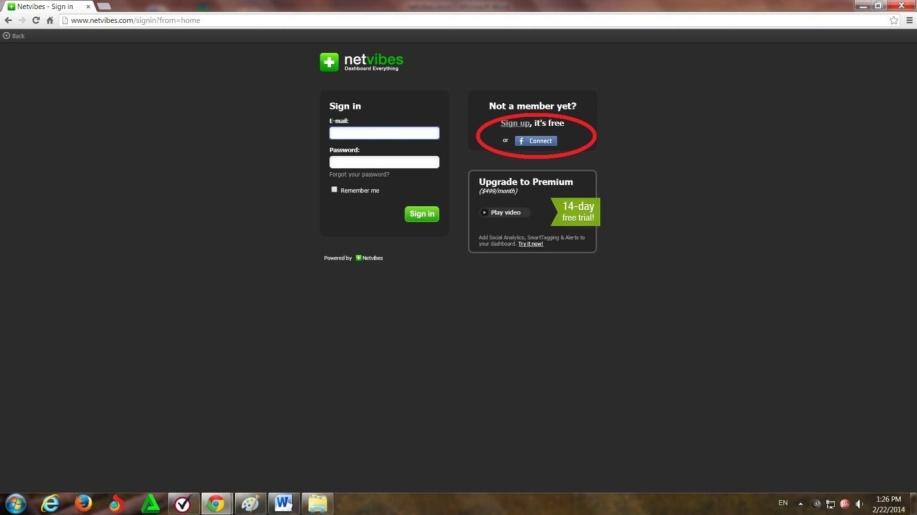Image resolution: width=917 pixels, height=515 pixels.
Task: Click the Upgrade to Premium heading
Action: (x=526, y=182)
